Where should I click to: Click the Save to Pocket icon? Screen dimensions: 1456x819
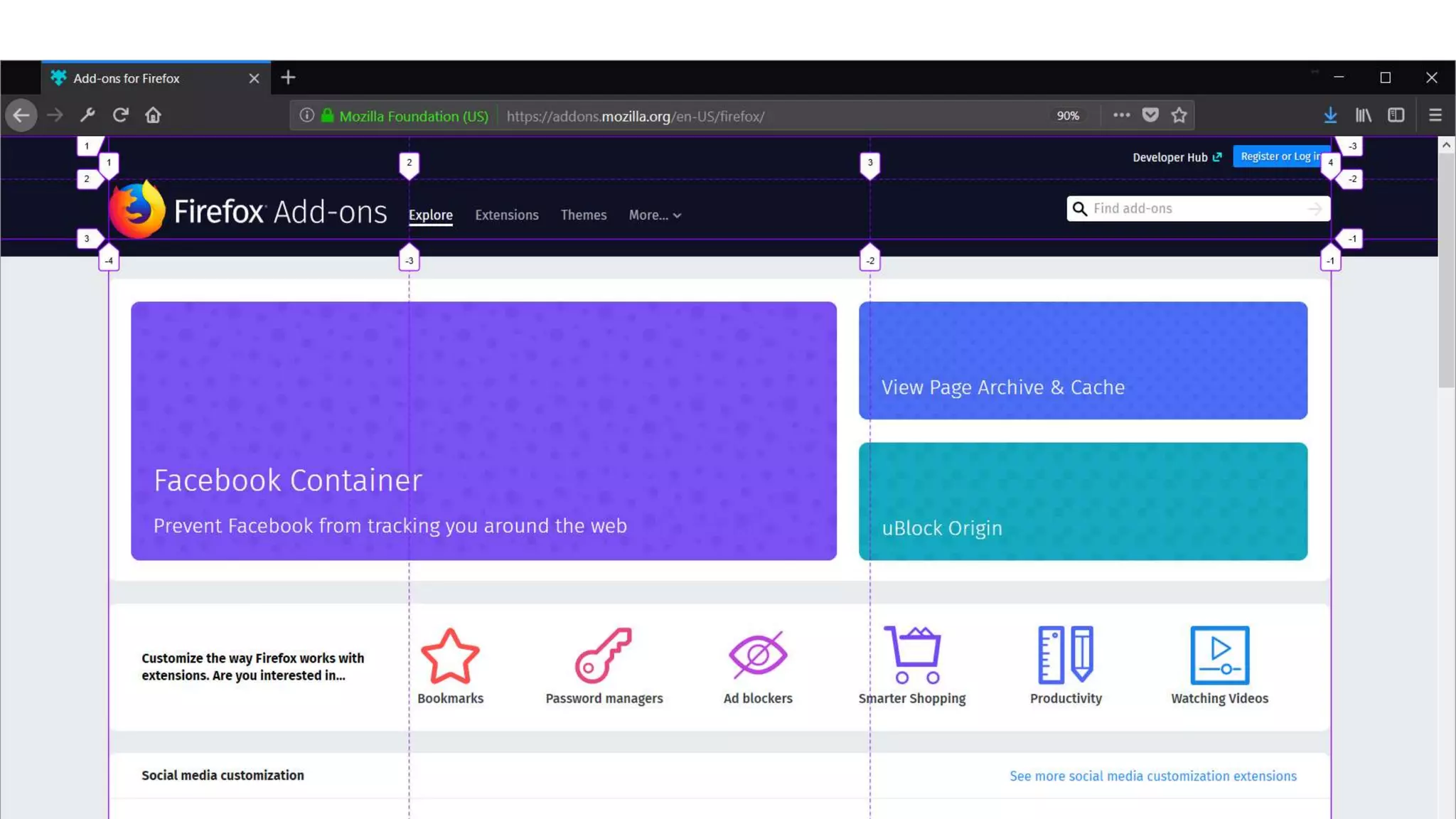click(1150, 115)
